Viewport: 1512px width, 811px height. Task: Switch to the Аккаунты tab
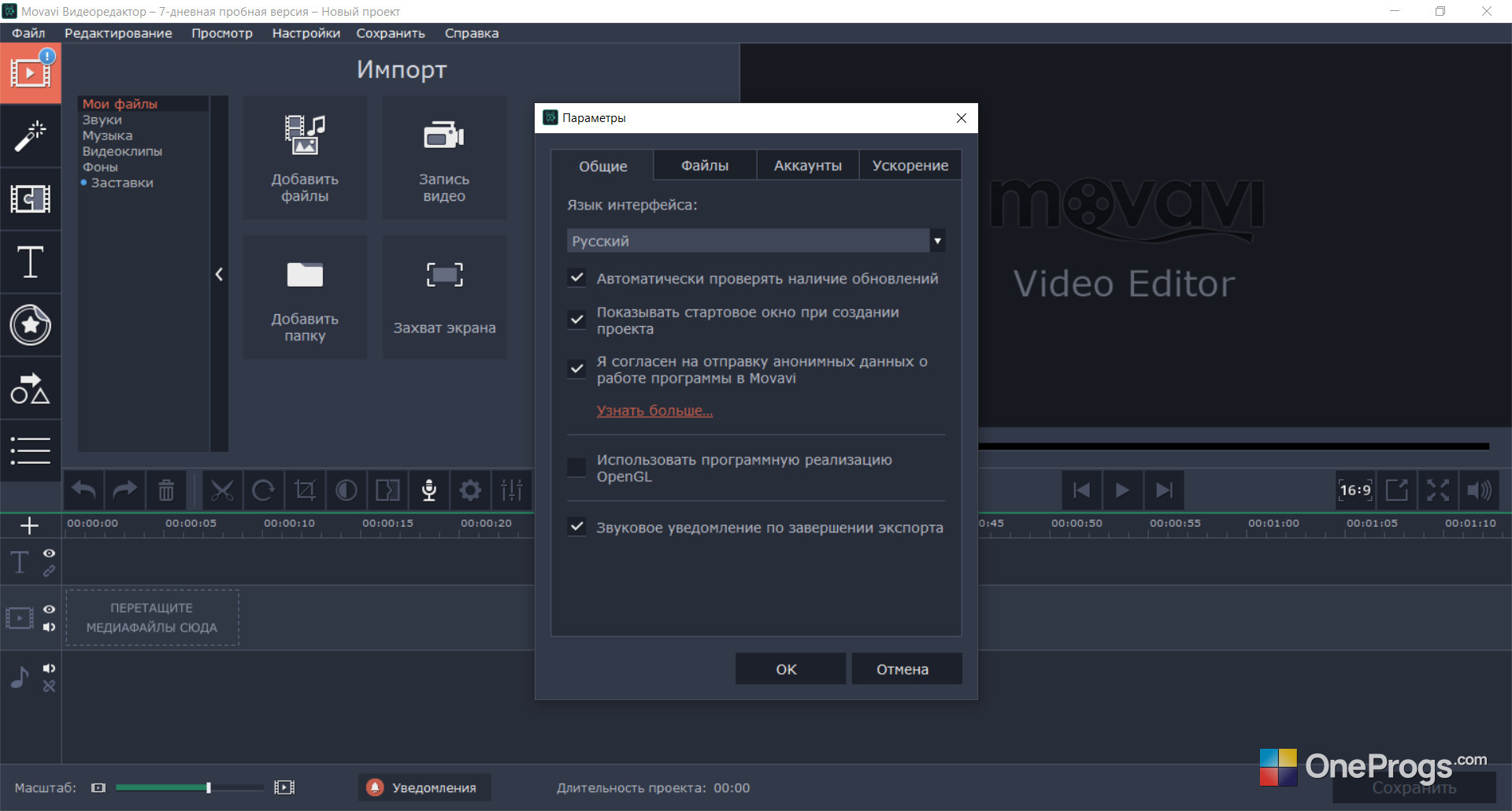coord(808,165)
